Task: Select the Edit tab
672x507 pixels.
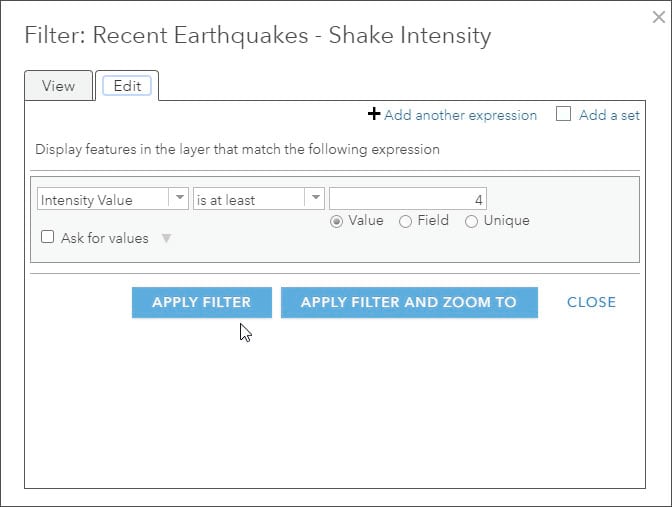Action: (x=127, y=86)
